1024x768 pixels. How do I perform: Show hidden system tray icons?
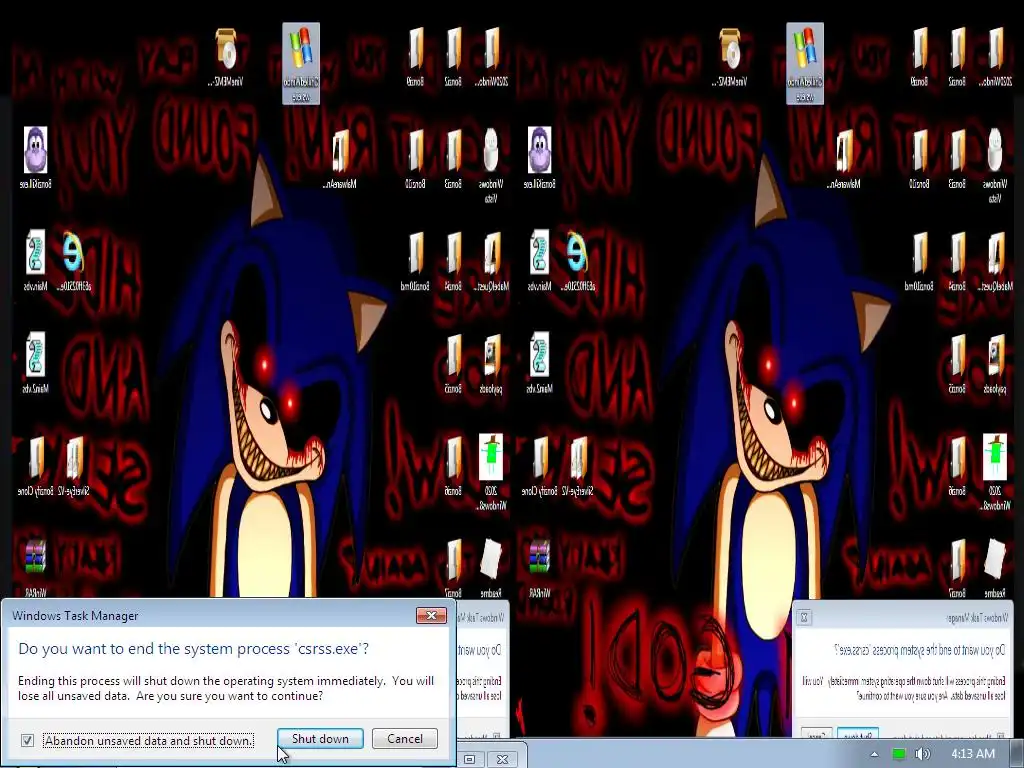click(874, 754)
